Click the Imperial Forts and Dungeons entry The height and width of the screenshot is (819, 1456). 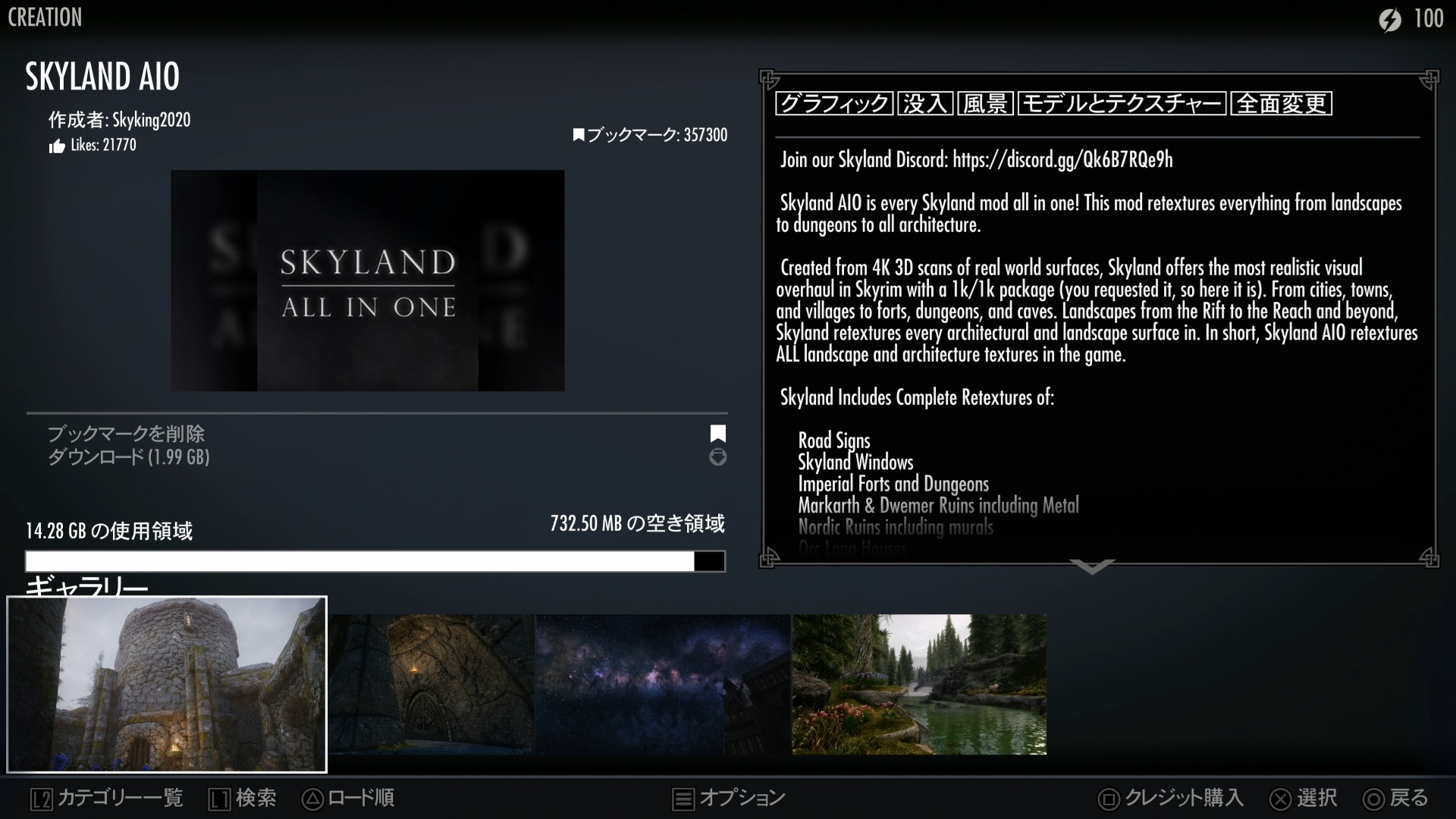[x=893, y=484]
